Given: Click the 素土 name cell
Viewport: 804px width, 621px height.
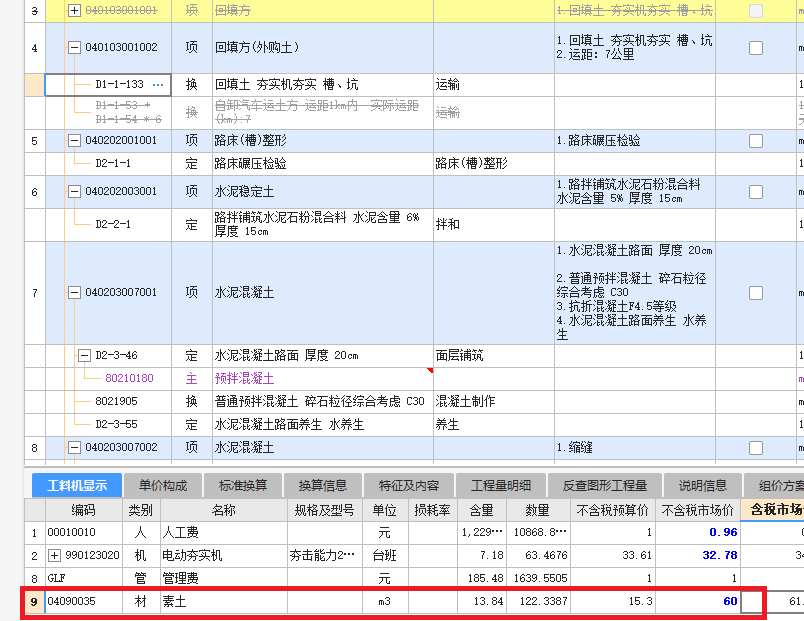Looking at the screenshot, I should 224,602.
